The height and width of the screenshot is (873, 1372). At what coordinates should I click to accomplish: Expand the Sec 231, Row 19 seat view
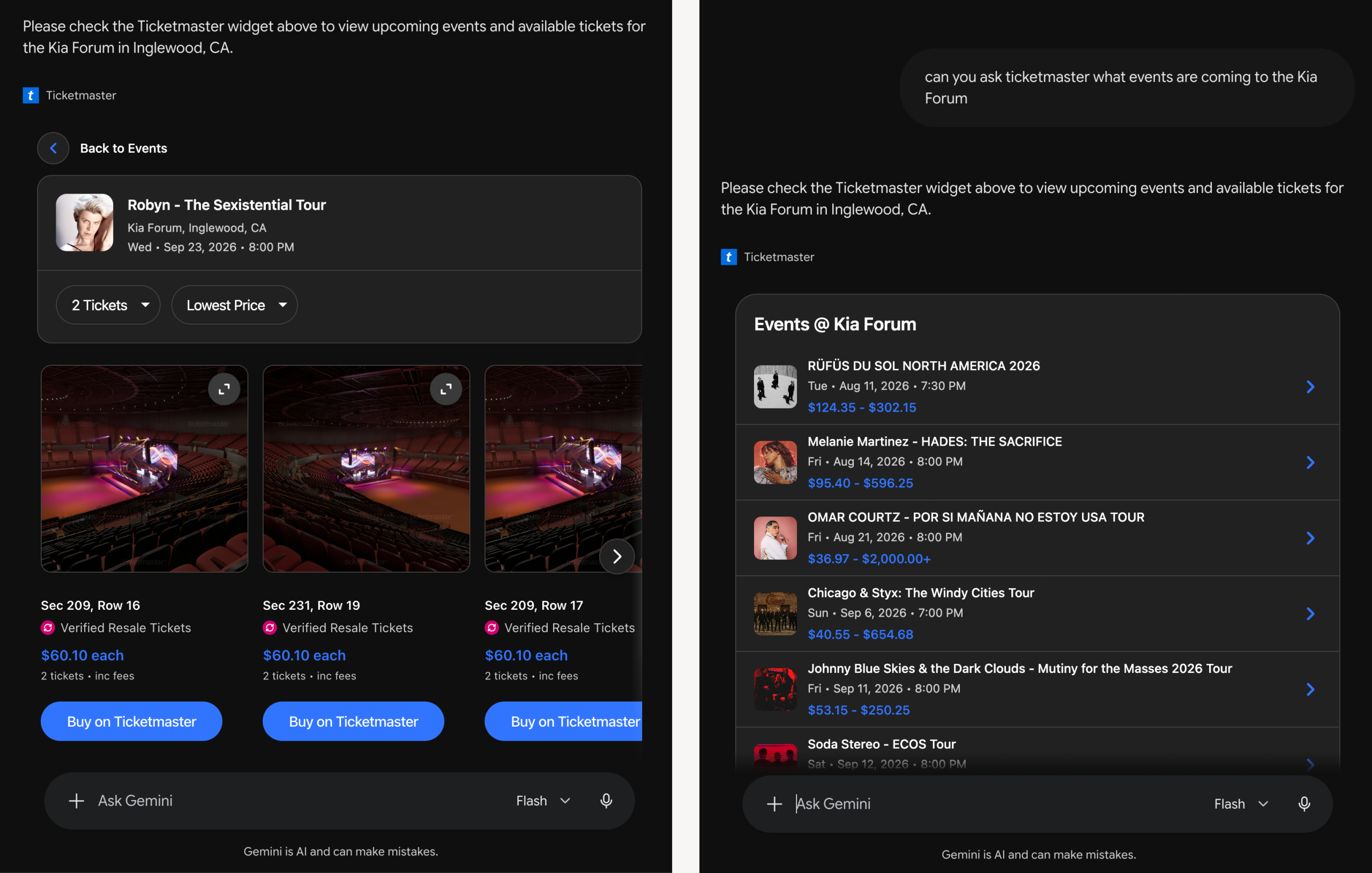click(445, 389)
